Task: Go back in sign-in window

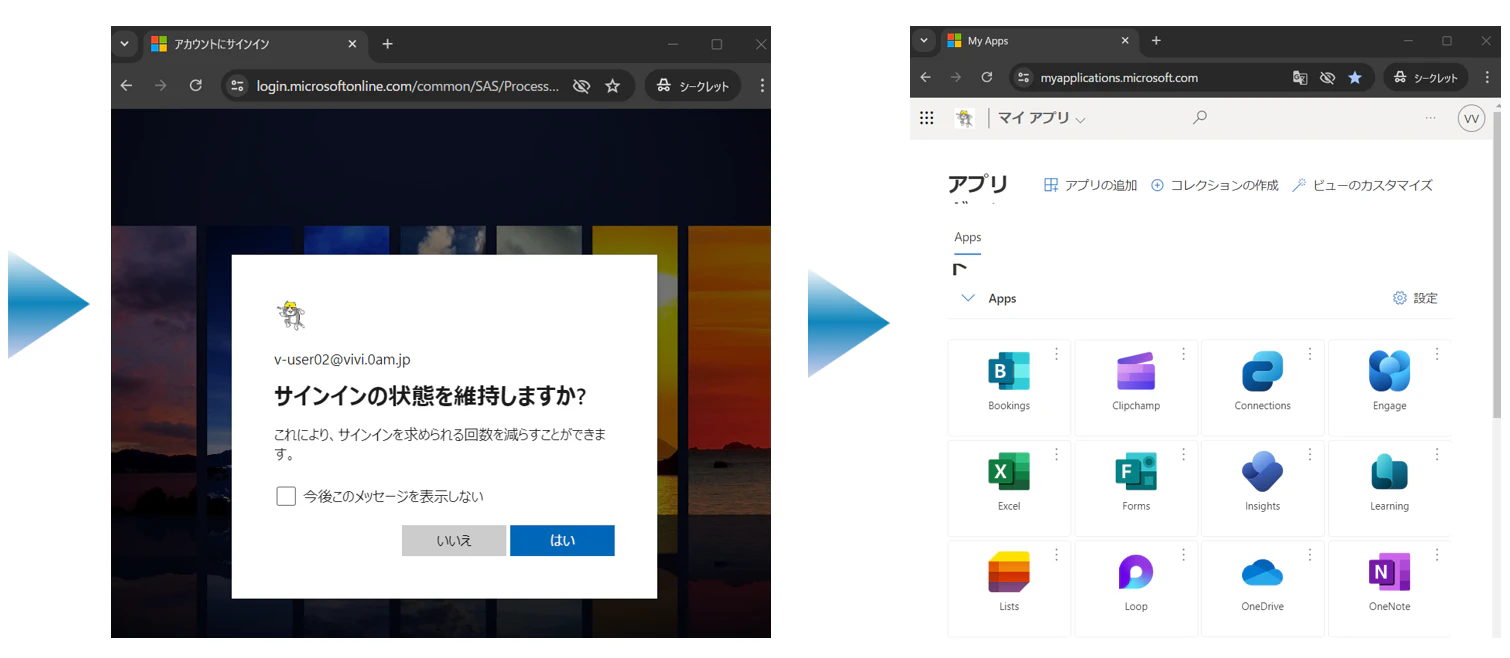Action: click(x=126, y=86)
